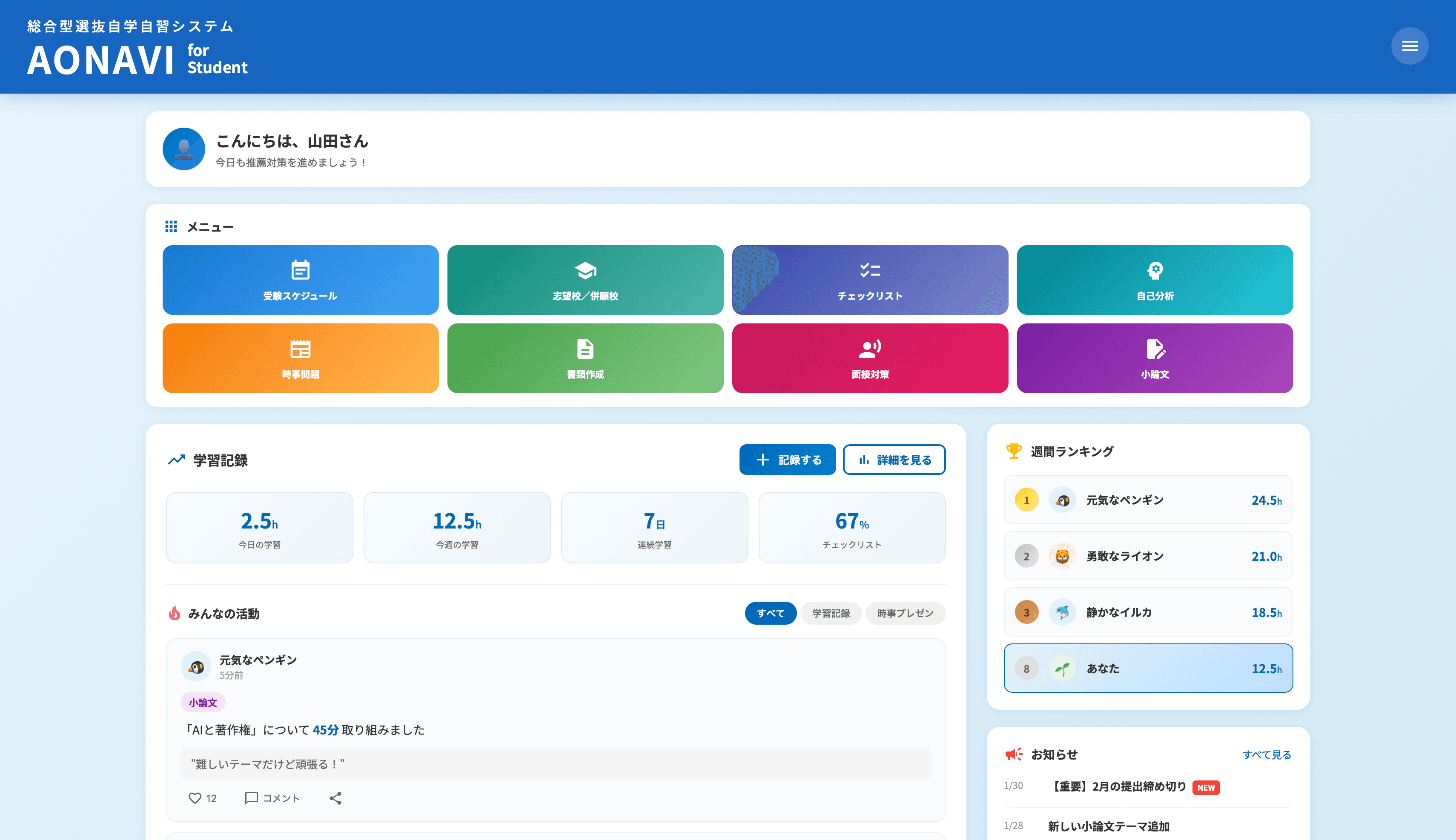The height and width of the screenshot is (840, 1456).
Task: View all announcements via すべて見る
Action: pos(1267,754)
